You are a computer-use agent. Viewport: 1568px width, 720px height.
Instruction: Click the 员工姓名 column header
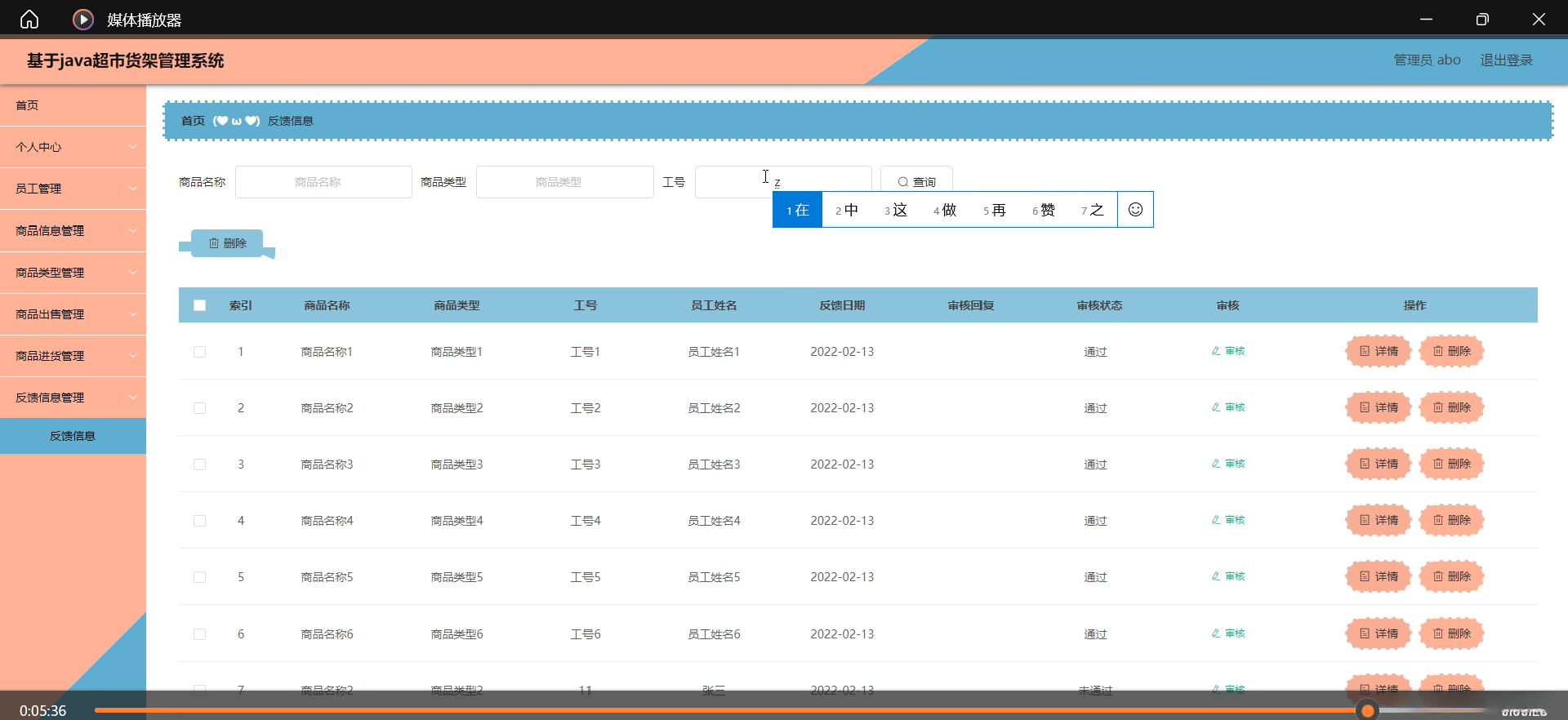tap(714, 305)
